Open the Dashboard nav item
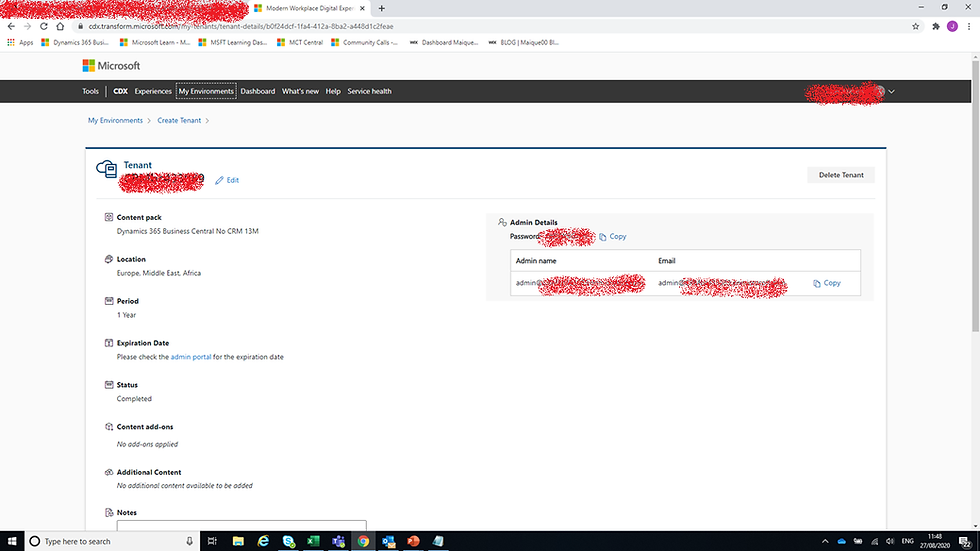 pos(258,91)
